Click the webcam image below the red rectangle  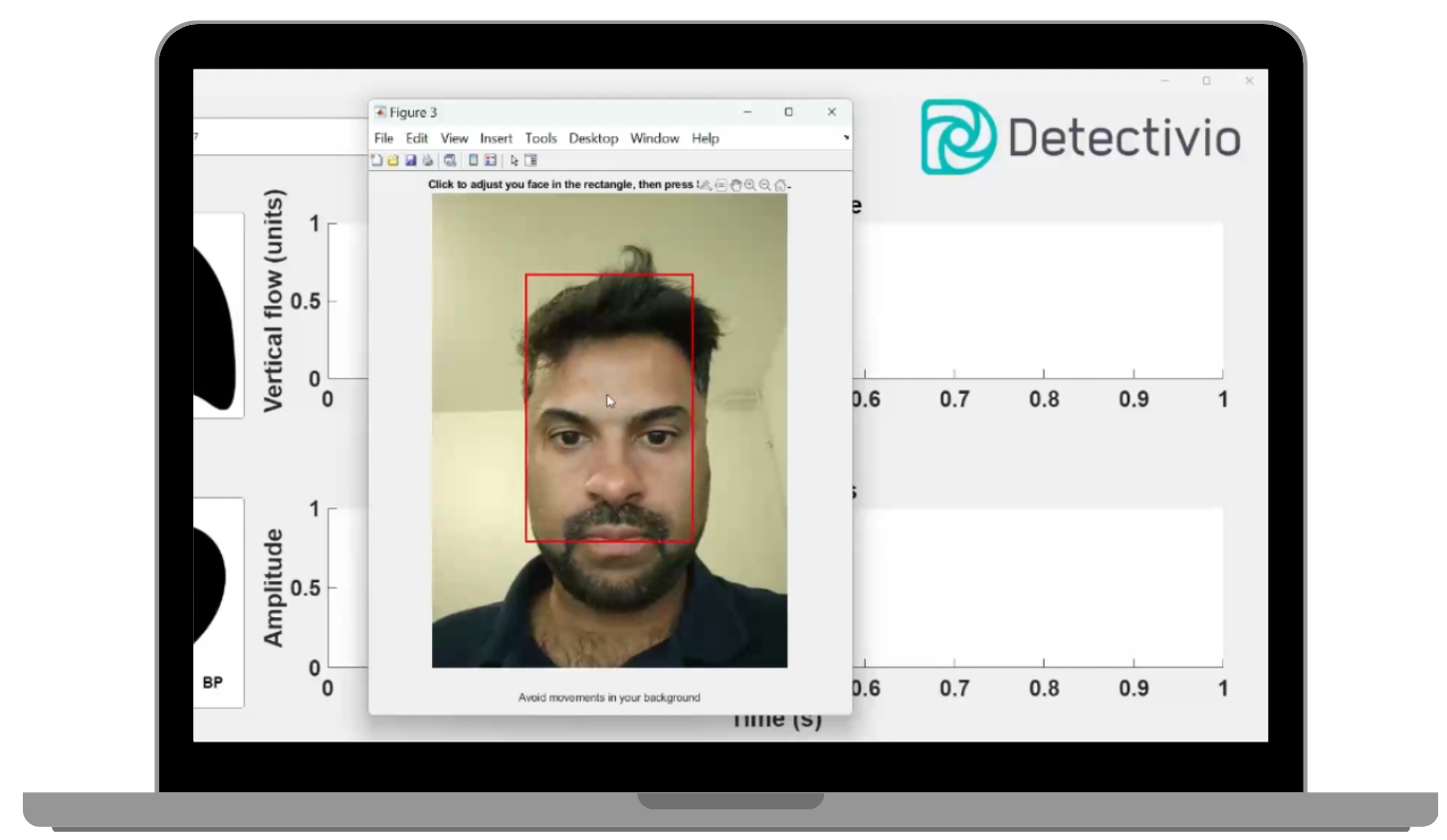tap(609, 604)
